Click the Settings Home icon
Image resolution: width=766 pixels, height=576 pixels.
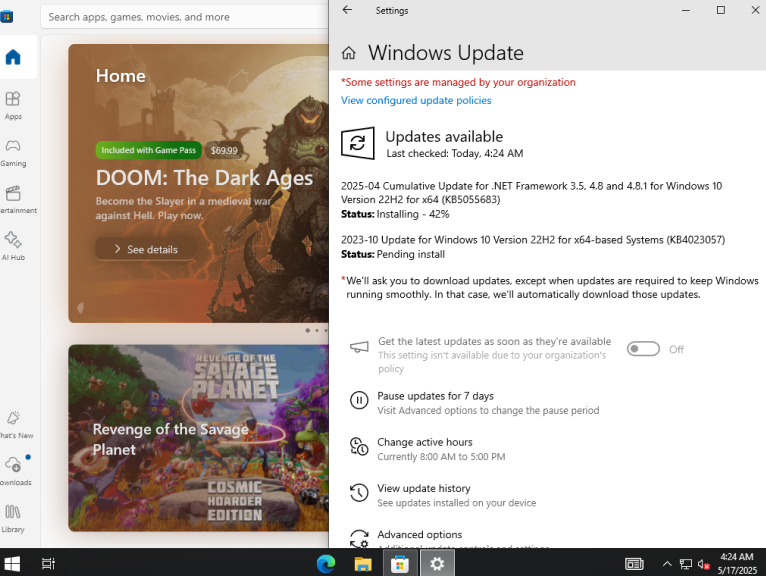click(x=348, y=53)
